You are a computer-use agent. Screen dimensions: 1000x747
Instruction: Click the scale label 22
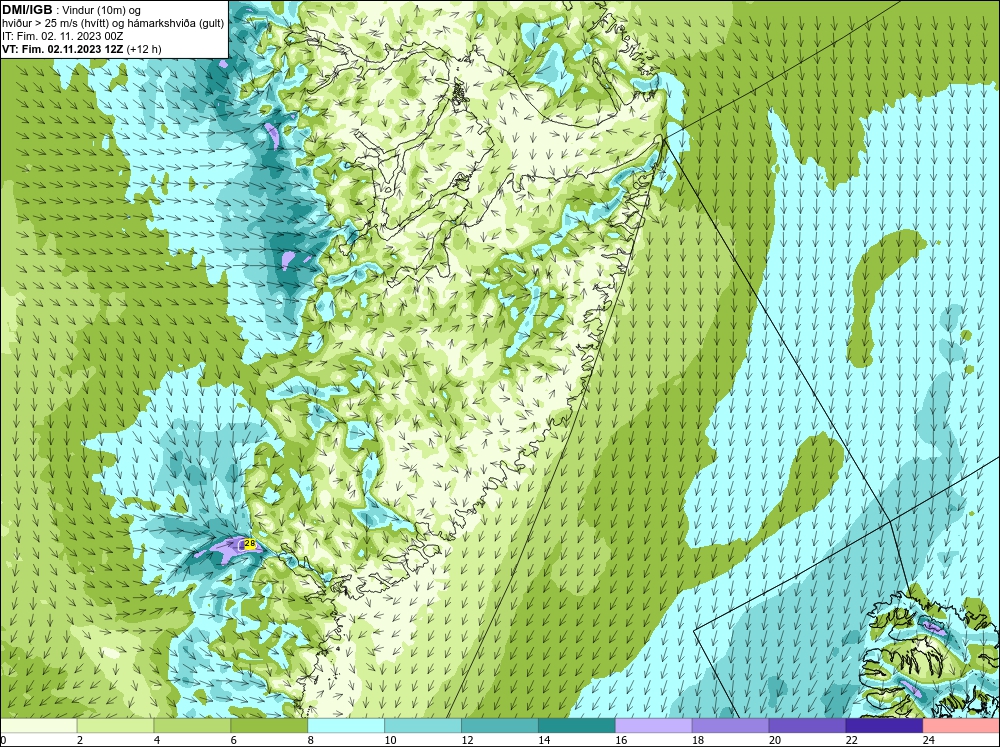[851, 740]
